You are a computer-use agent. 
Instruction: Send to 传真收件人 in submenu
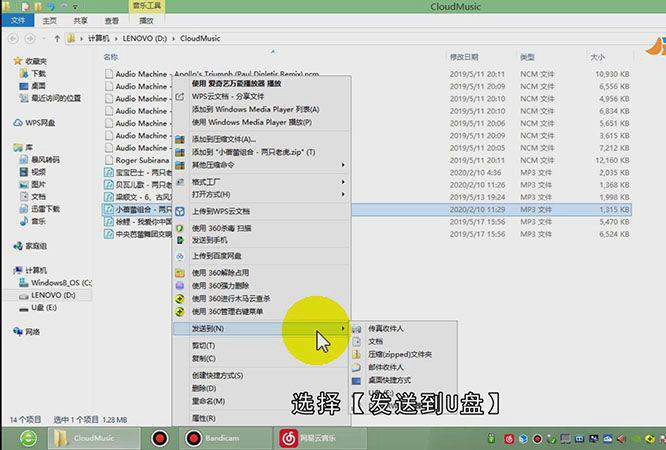click(403, 328)
